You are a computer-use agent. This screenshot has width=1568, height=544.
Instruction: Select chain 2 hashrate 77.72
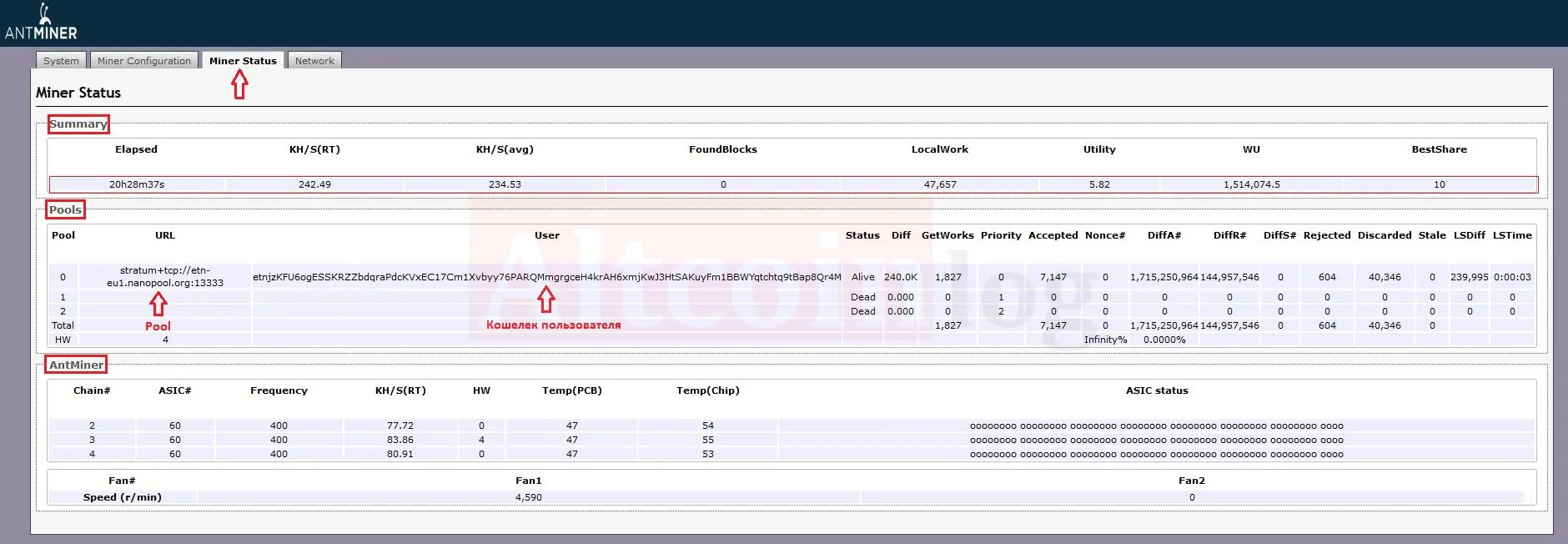click(400, 426)
